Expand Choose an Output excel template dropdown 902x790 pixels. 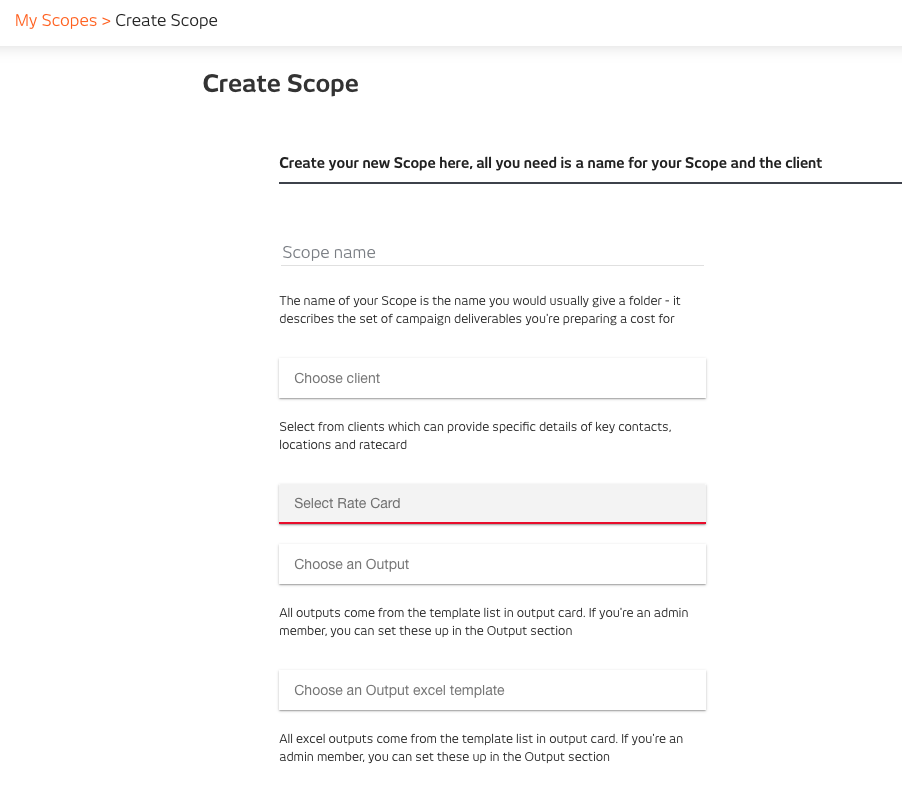tap(492, 690)
